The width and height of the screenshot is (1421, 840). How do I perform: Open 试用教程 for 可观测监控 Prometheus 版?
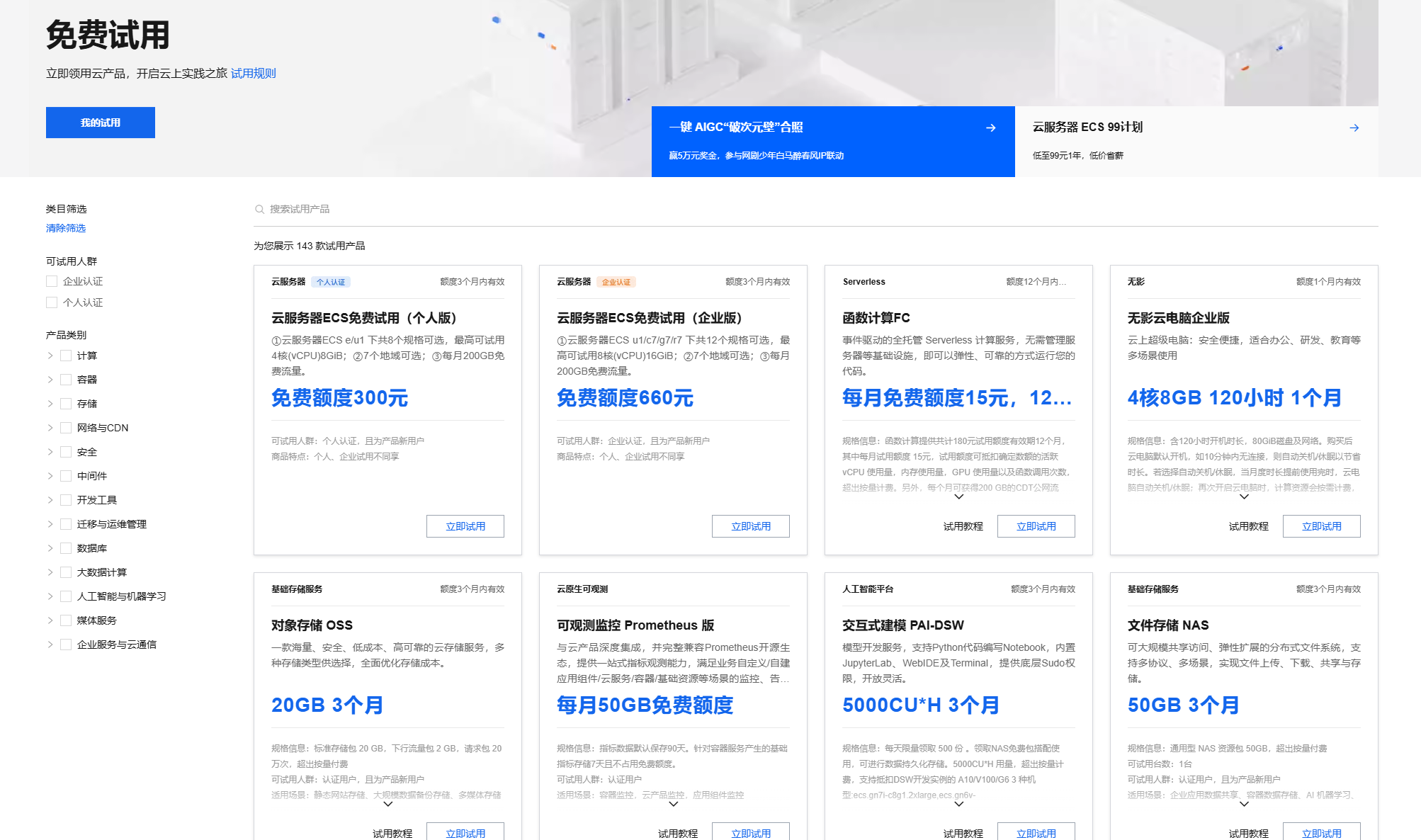pos(678,834)
